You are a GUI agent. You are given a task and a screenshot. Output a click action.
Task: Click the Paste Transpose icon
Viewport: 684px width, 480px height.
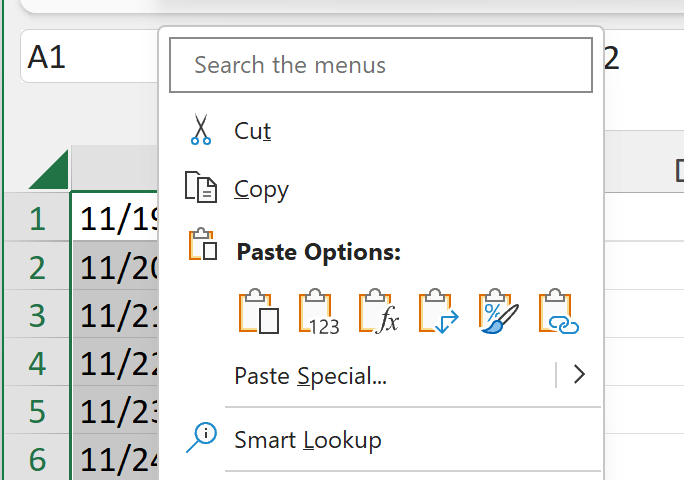pos(439,313)
